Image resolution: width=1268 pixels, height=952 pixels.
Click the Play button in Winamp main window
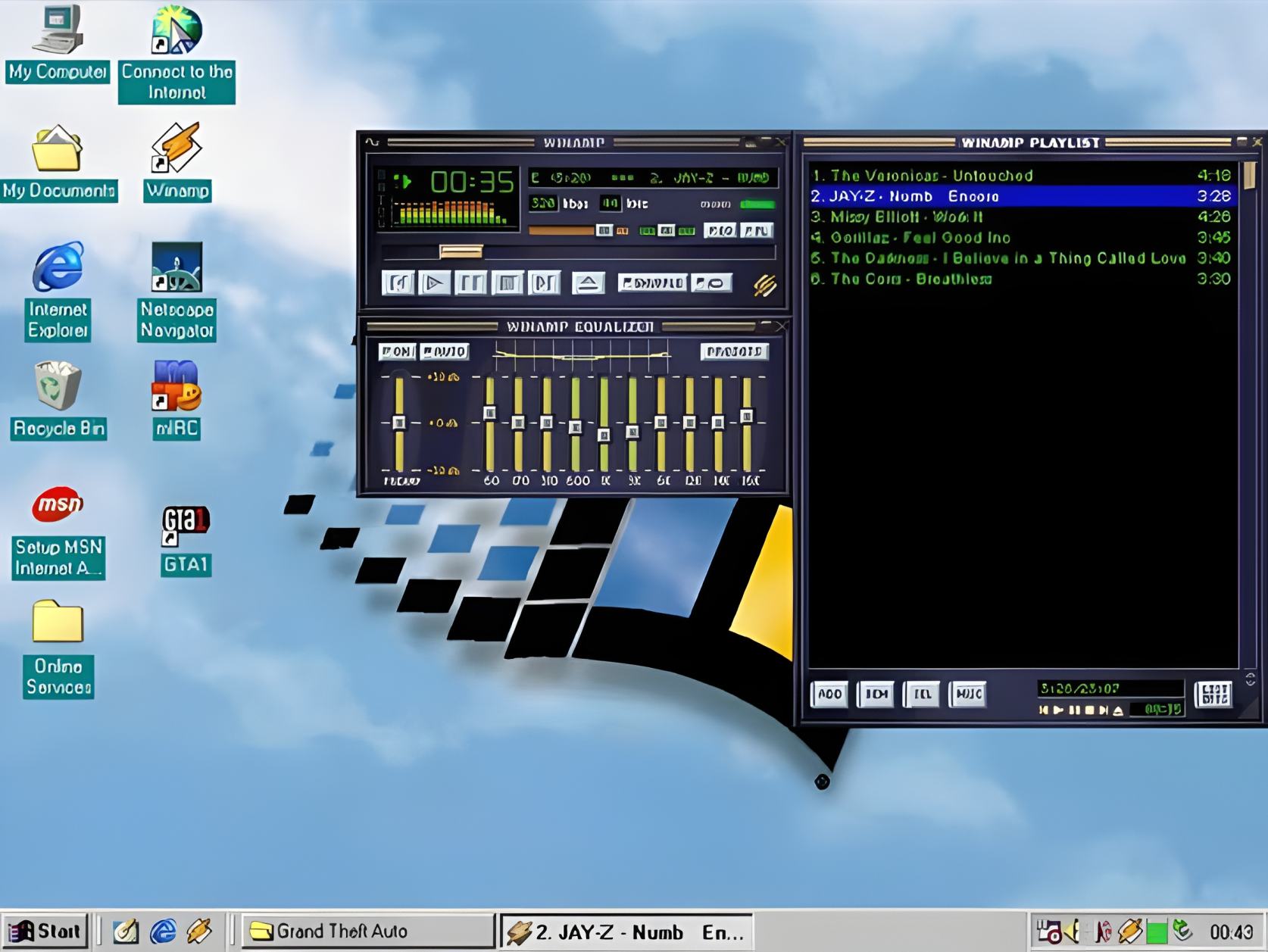(434, 283)
